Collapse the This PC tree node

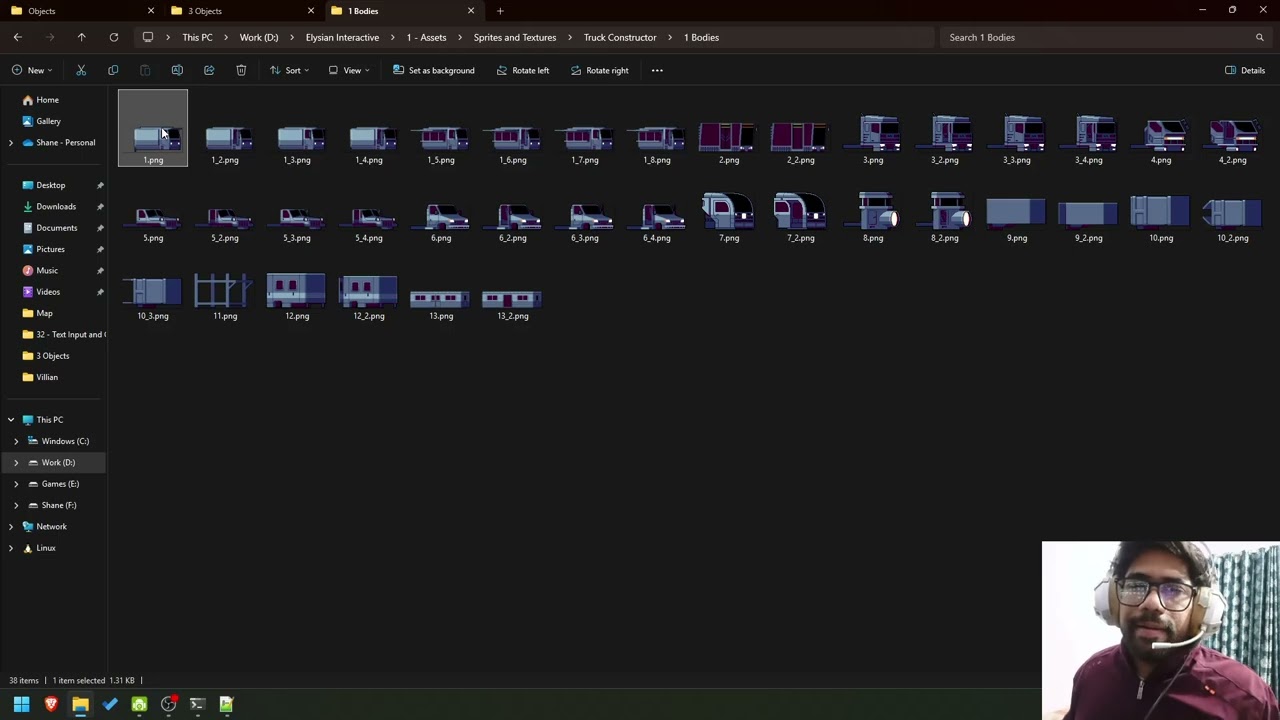[11, 420]
